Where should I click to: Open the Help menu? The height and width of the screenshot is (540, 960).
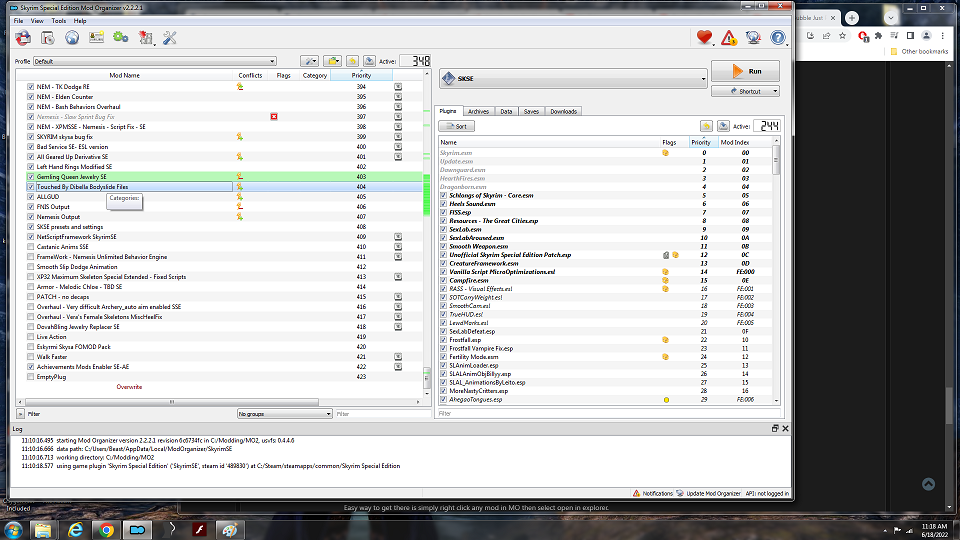coord(80,21)
